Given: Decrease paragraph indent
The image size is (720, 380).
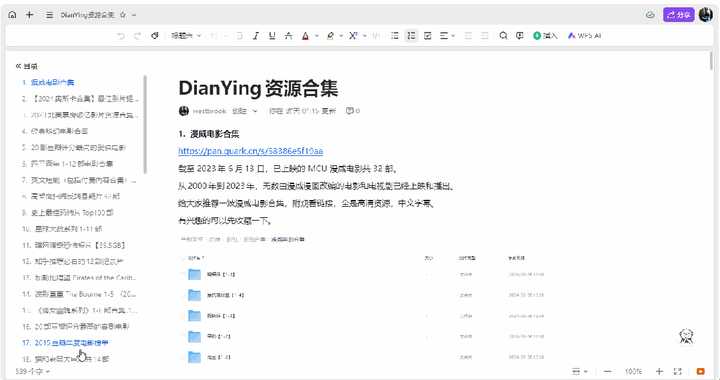Looking at the screenshot, I should pyautogui.click(x=468, y=35).
